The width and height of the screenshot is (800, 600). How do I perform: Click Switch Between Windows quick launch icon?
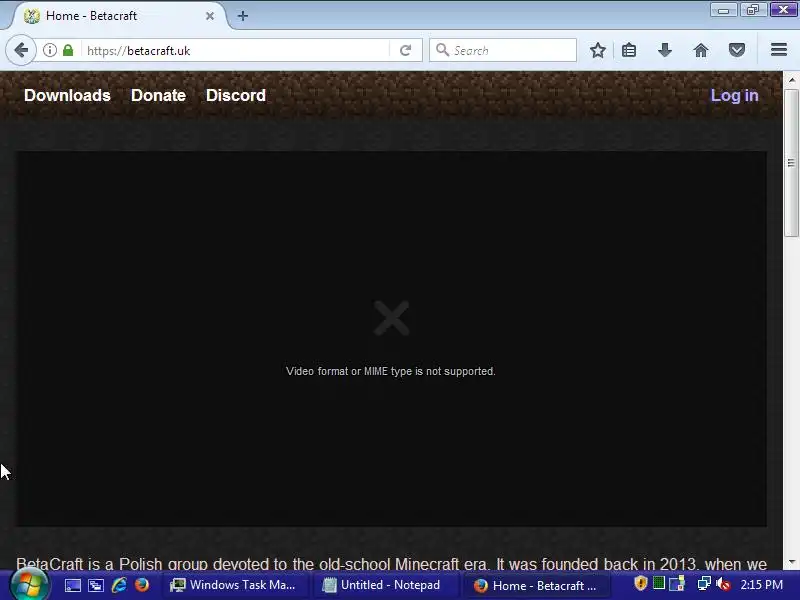click(x=96, y=585)
